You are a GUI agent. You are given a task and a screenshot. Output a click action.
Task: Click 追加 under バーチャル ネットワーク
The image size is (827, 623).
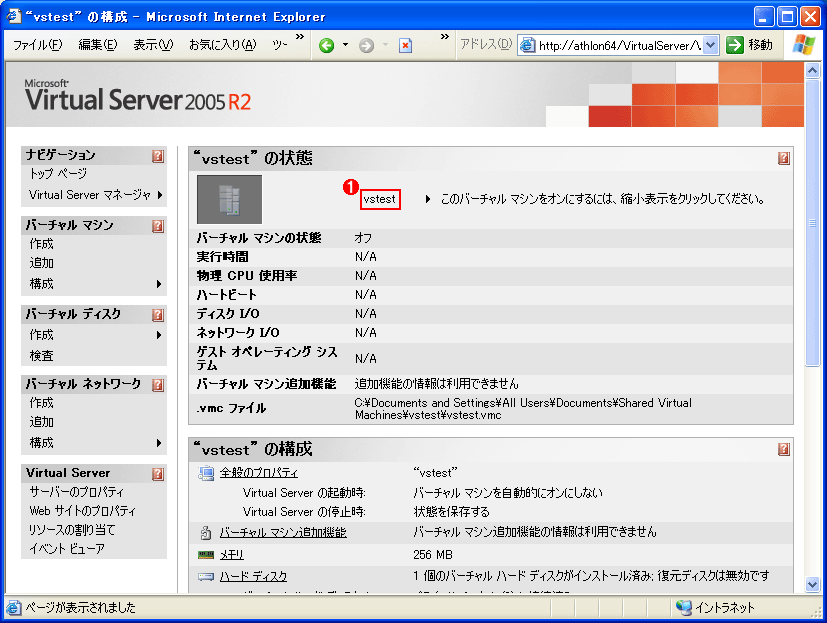pyautogui.click(x=41, y=422)
